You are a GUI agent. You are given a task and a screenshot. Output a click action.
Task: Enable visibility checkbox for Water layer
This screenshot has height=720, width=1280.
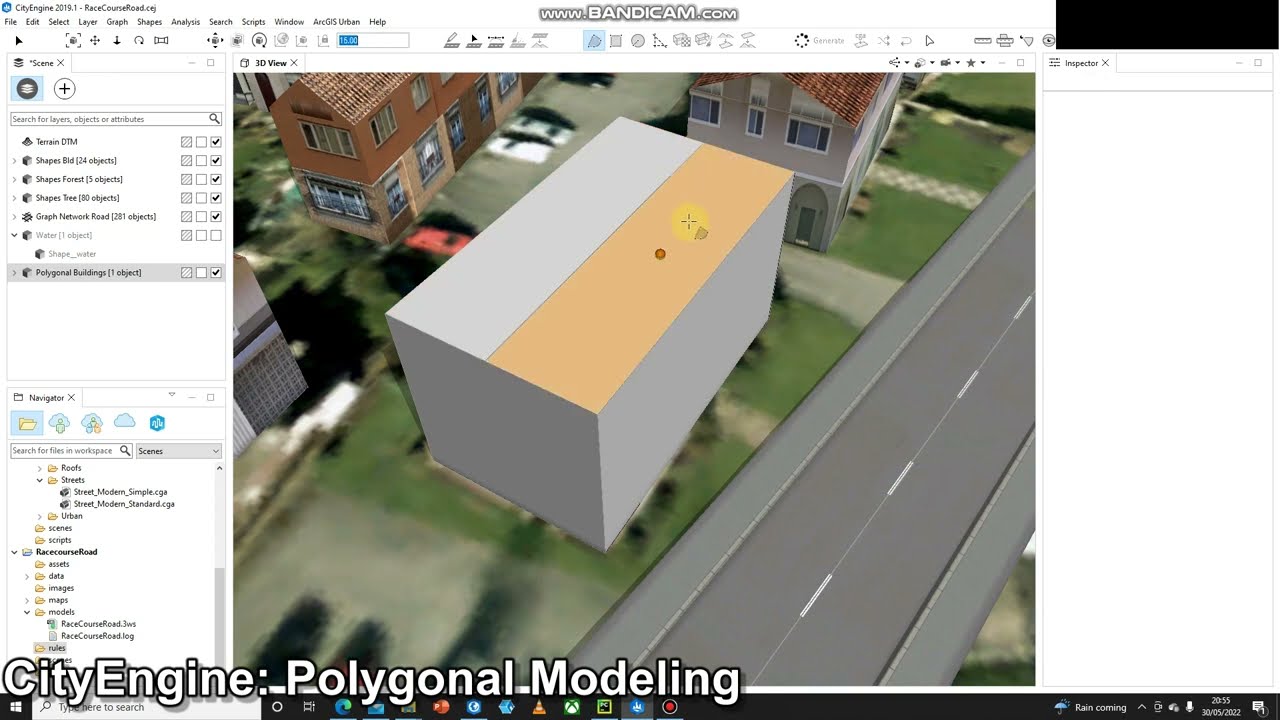coord(216,235)
